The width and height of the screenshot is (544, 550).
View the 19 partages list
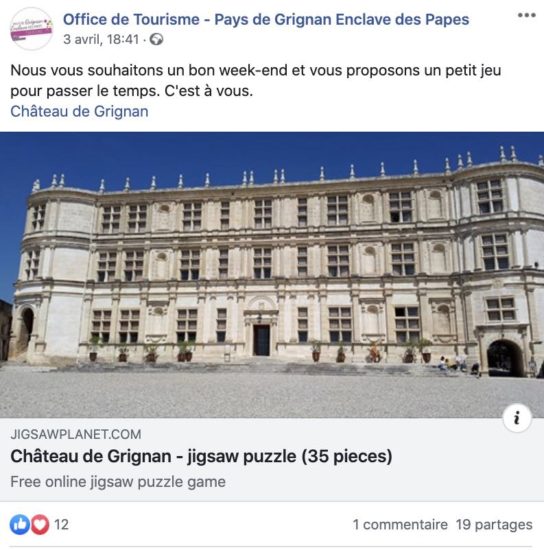tap(494, 525)
